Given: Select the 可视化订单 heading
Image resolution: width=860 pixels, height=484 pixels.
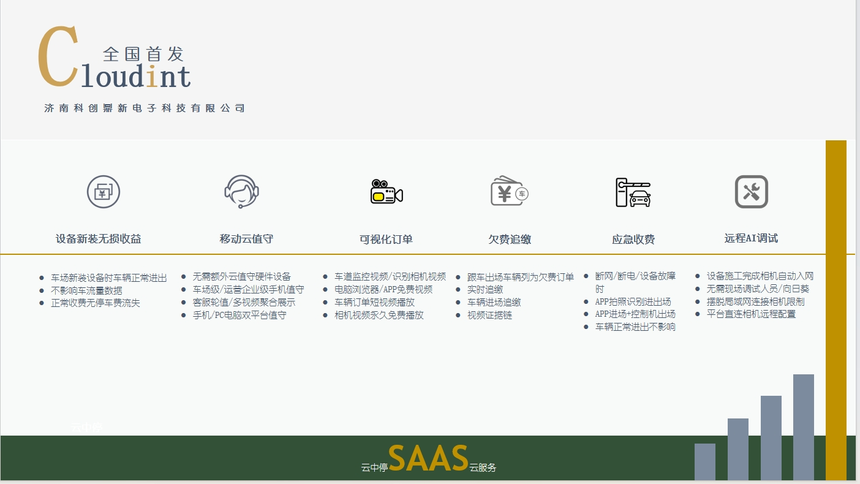Looking at the screenshot, I should pos(386,239).
